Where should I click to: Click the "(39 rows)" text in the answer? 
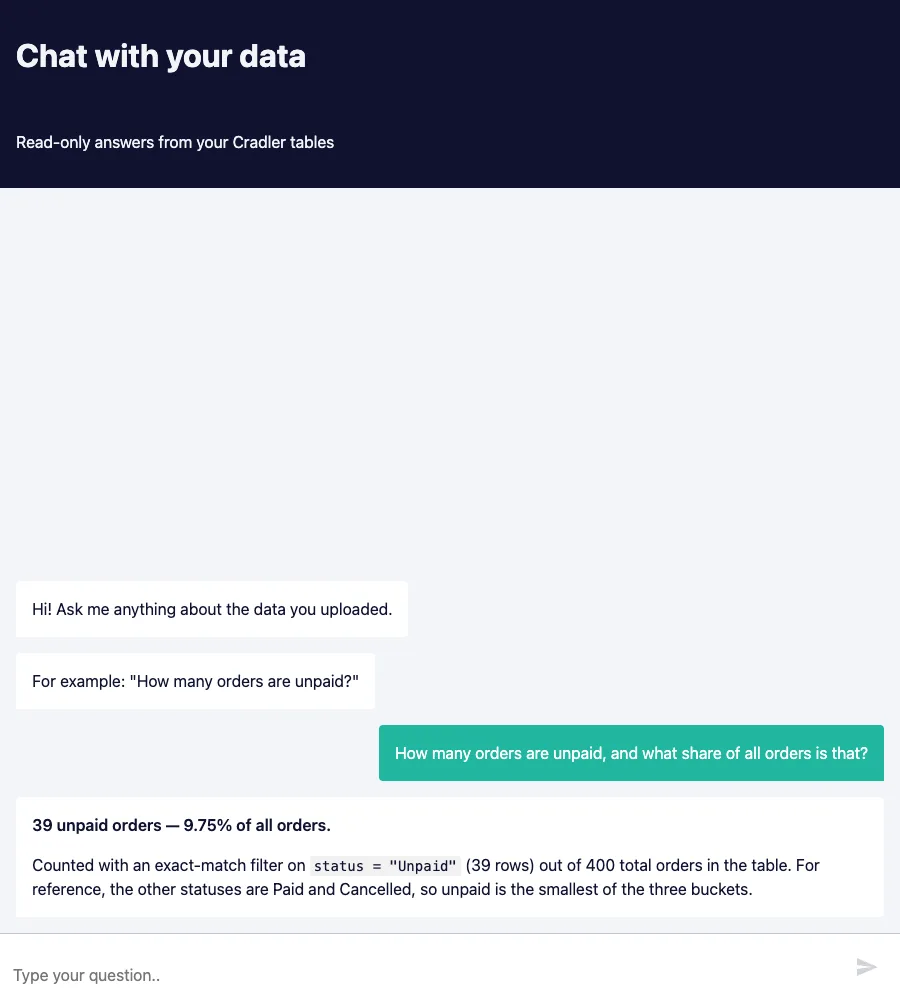click(x=499, y=865)
